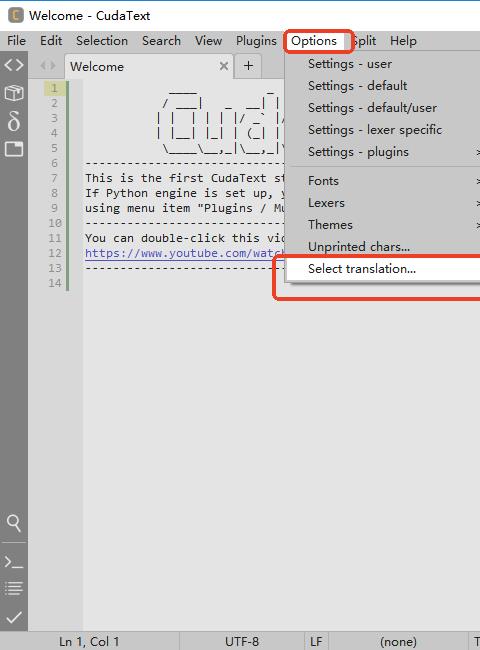Choose Settings - default/user
480x650 pixels.
click(x=383, y=108)
